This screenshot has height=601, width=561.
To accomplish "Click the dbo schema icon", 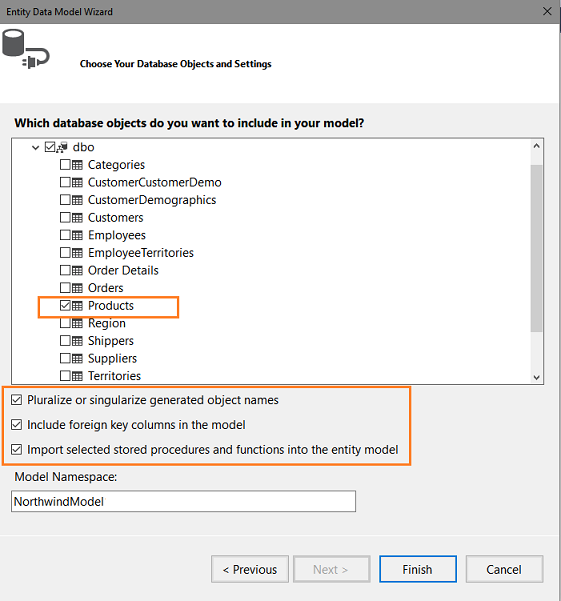I will (x=62, y=147).
